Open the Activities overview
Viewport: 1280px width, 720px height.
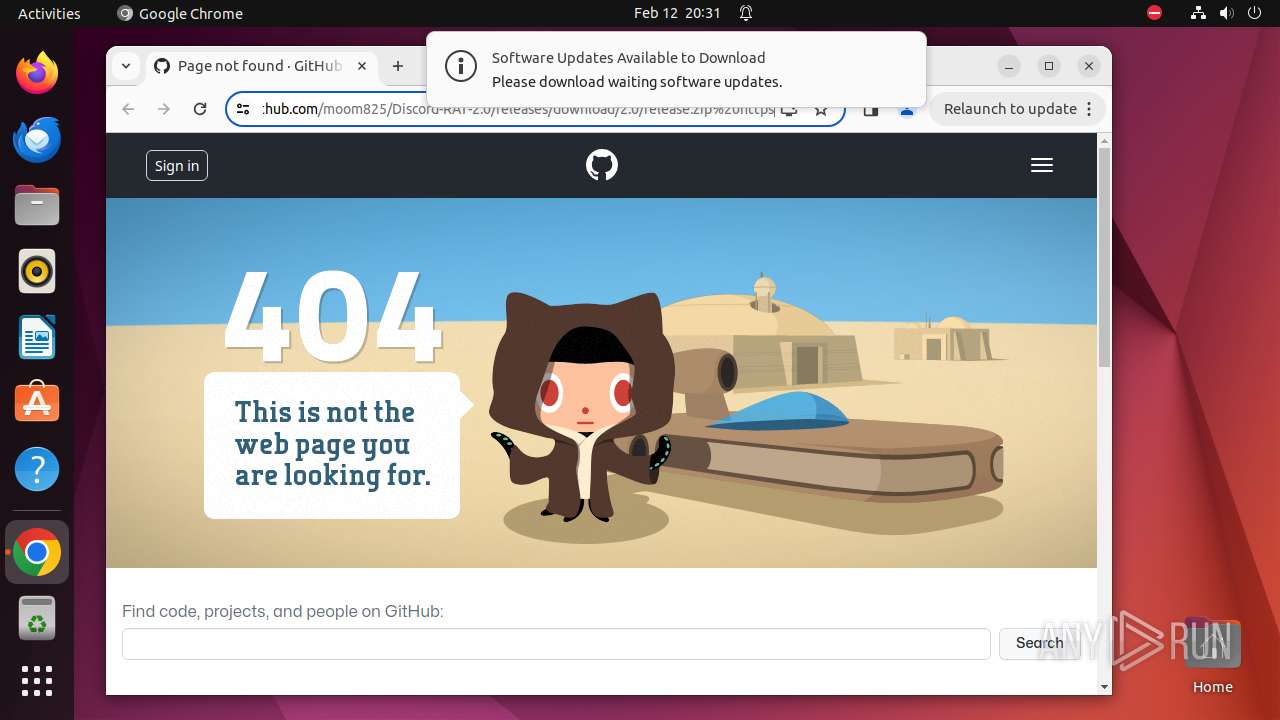click(x=49, y=13)
